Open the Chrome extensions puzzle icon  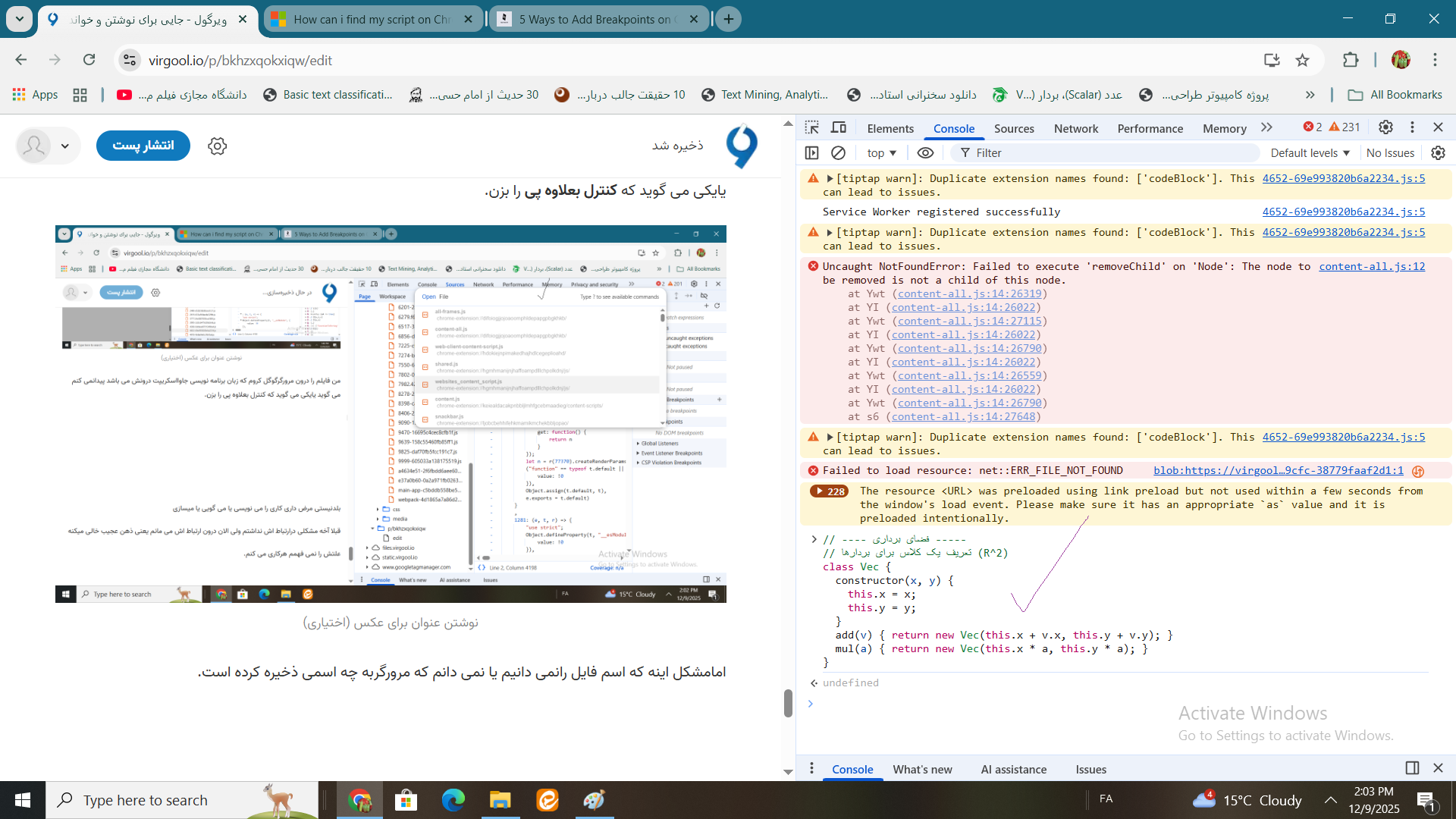point(1351,60)
